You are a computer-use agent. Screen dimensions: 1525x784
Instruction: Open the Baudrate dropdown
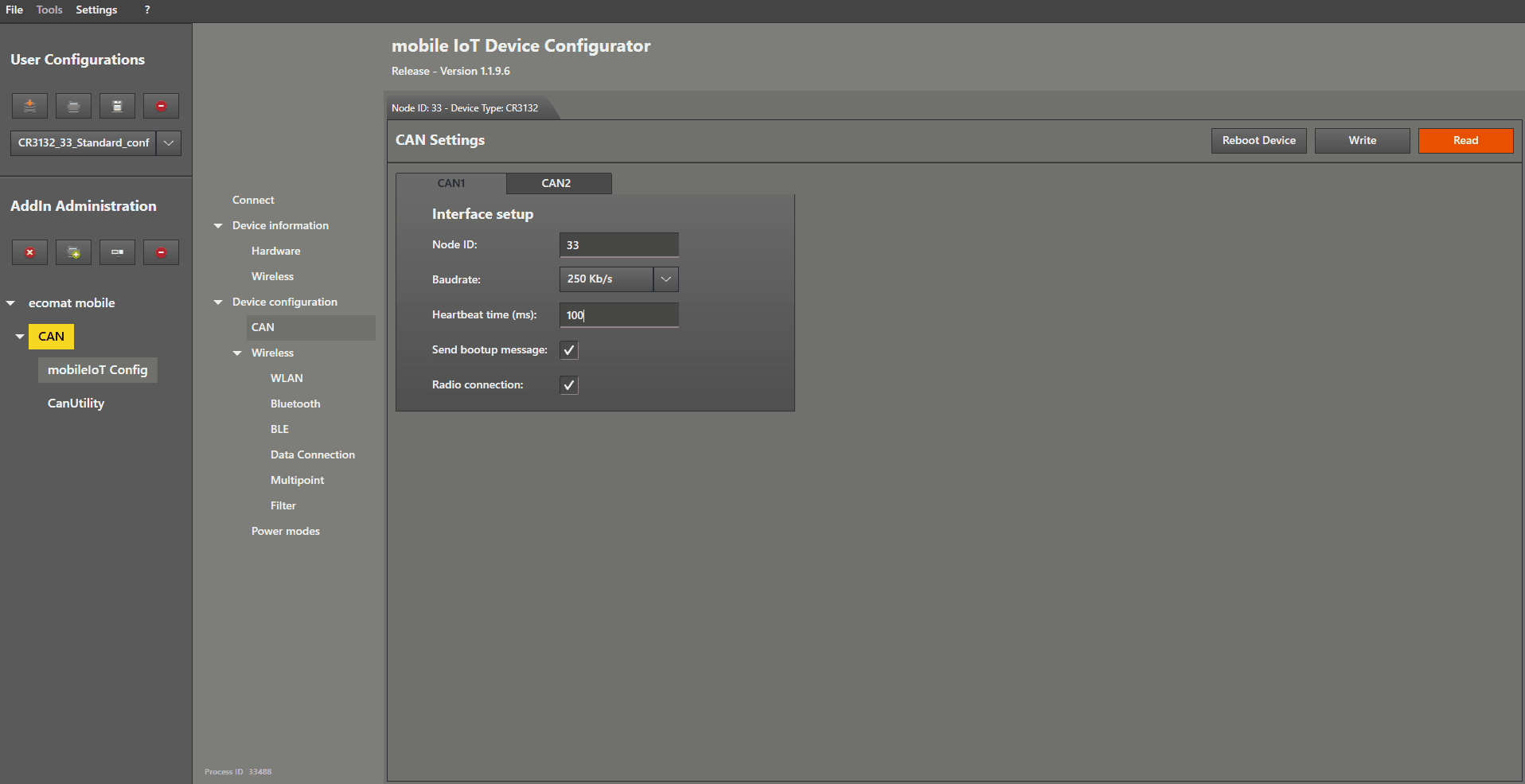pos(665,279)
